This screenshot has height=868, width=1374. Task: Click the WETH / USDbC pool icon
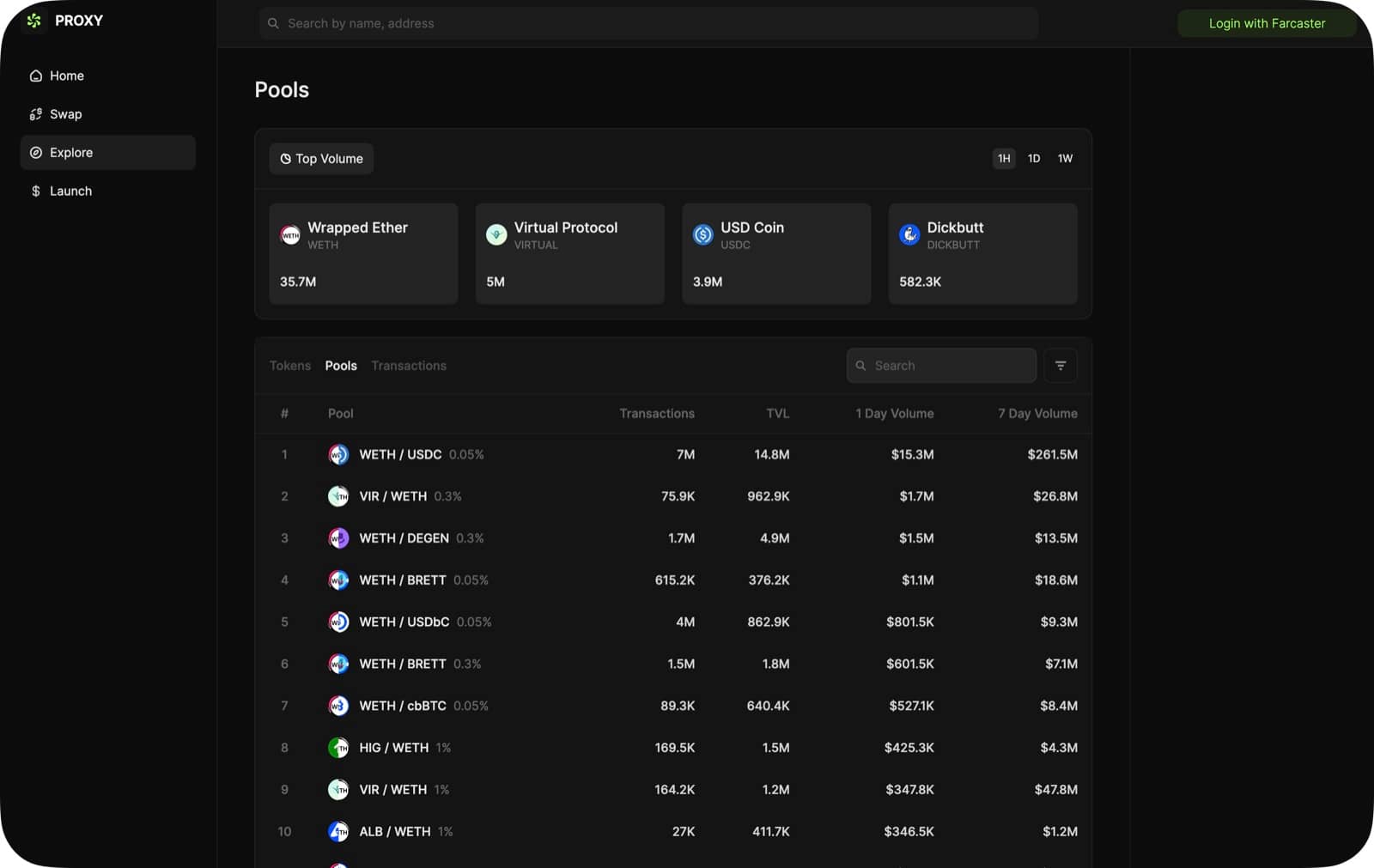pyautogui.click(x=338, y=622)
